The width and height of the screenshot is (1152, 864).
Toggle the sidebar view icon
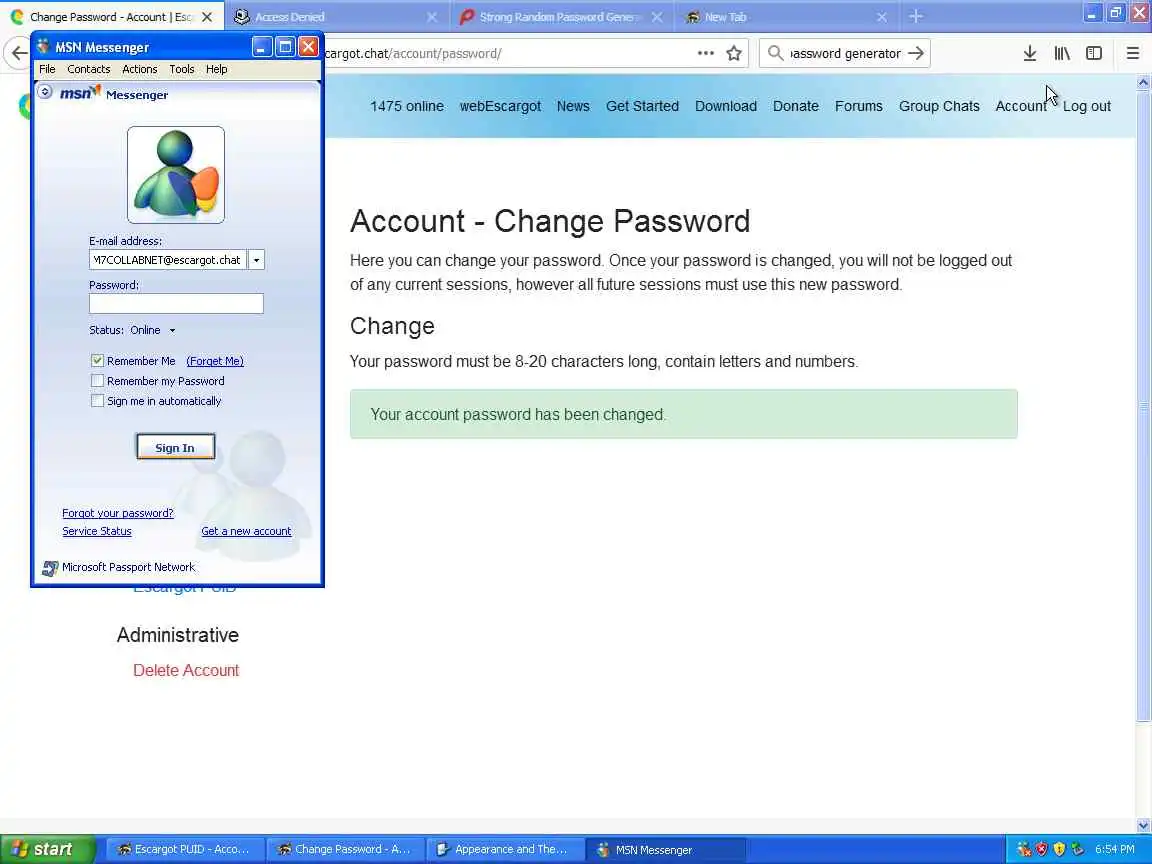tap(1094, 53)
